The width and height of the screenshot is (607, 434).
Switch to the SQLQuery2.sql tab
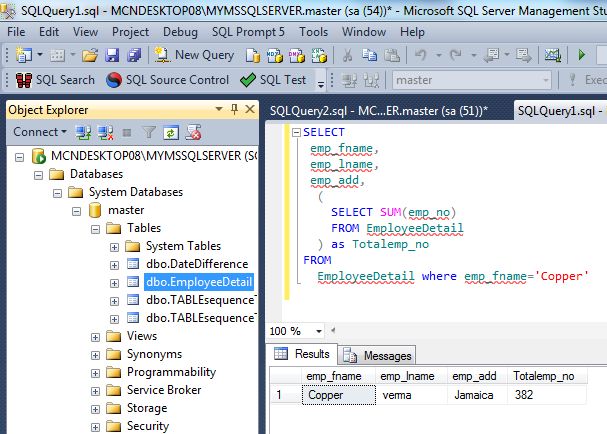(379, 111)
